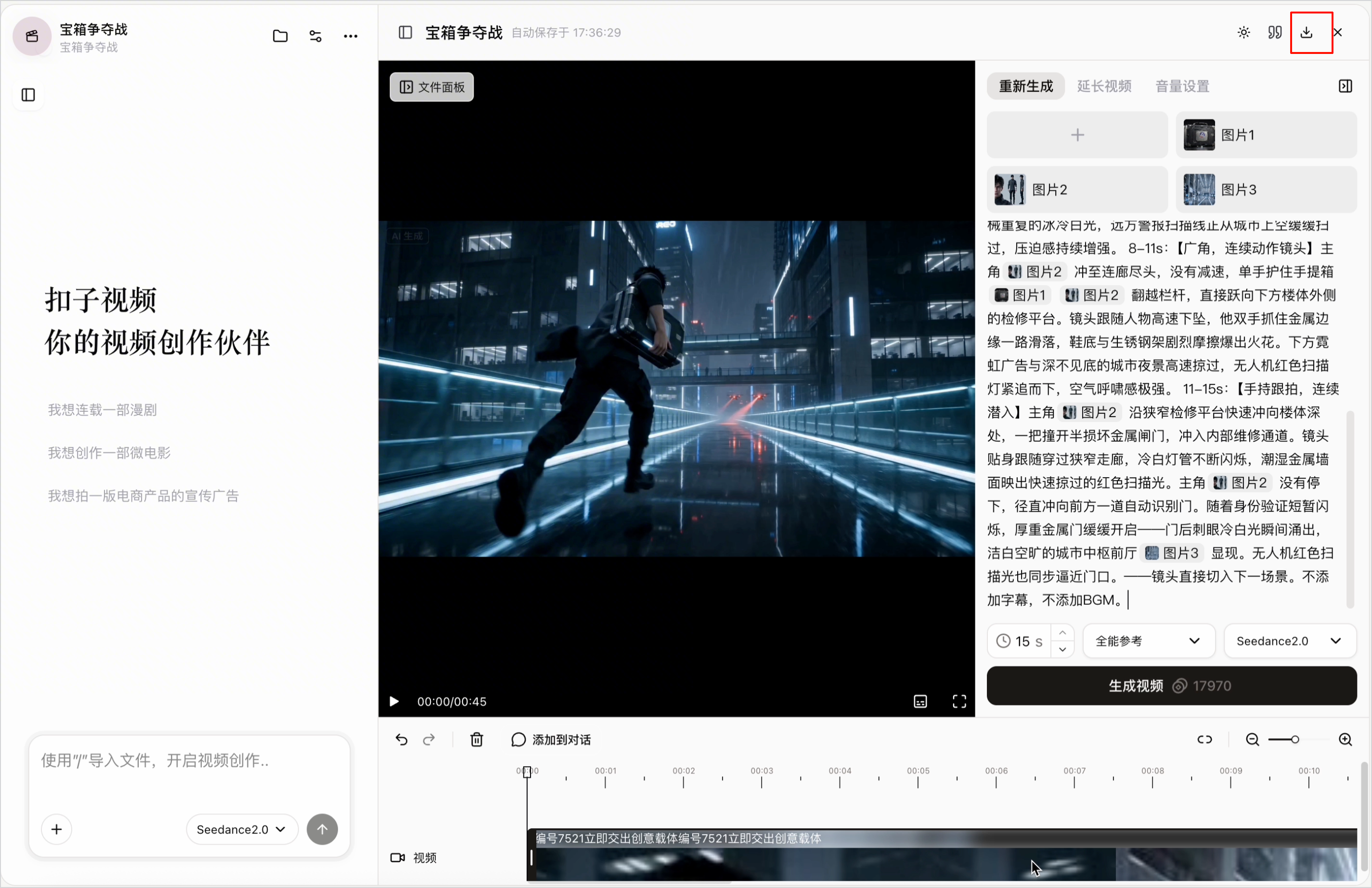Open the folder icon beside the project title
The height and width of the screenshot is (888, 1372).
(x=280, y=36)
